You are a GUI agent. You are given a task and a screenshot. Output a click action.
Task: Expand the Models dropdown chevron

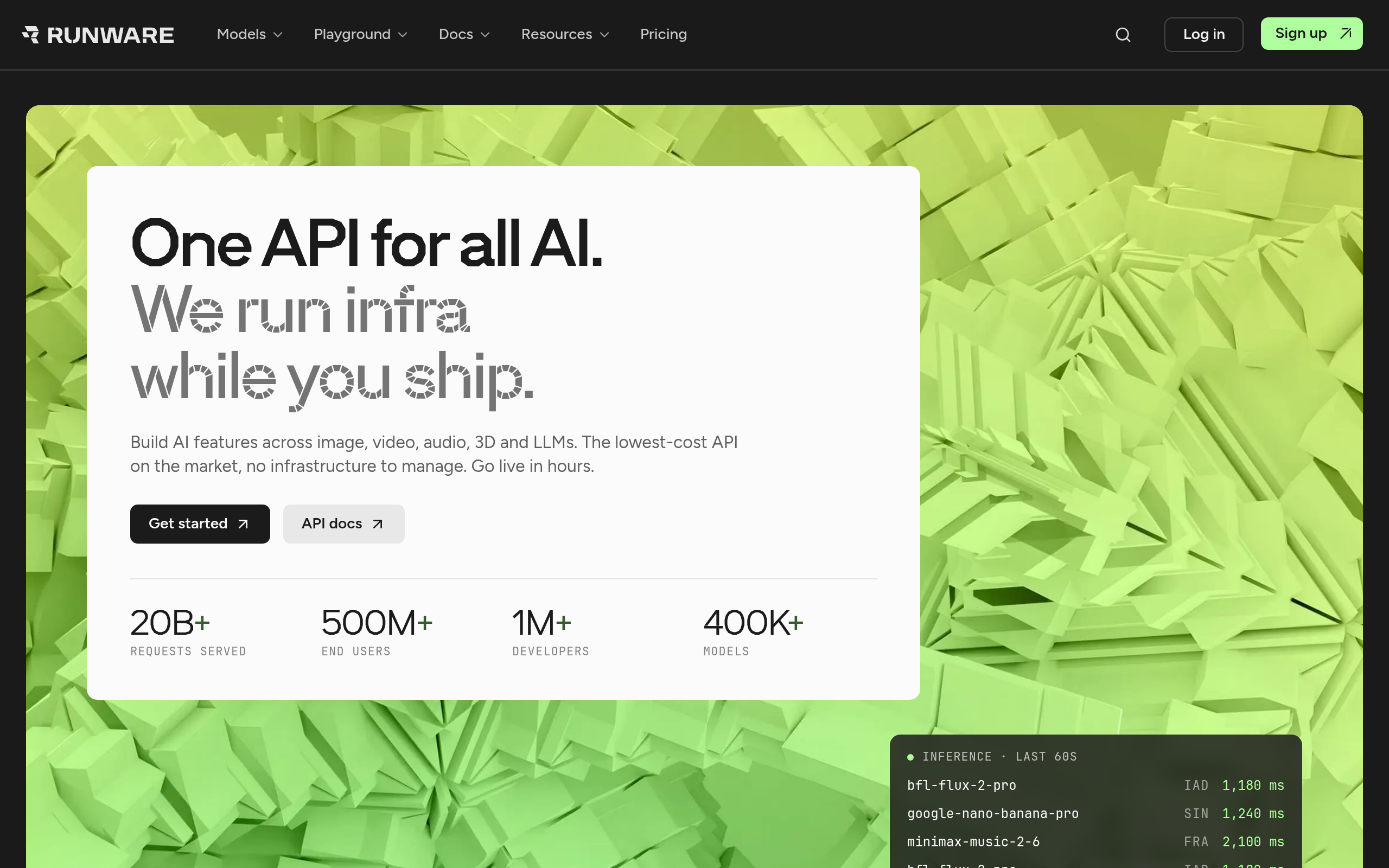pyautogui.click(x=278, y=35)
